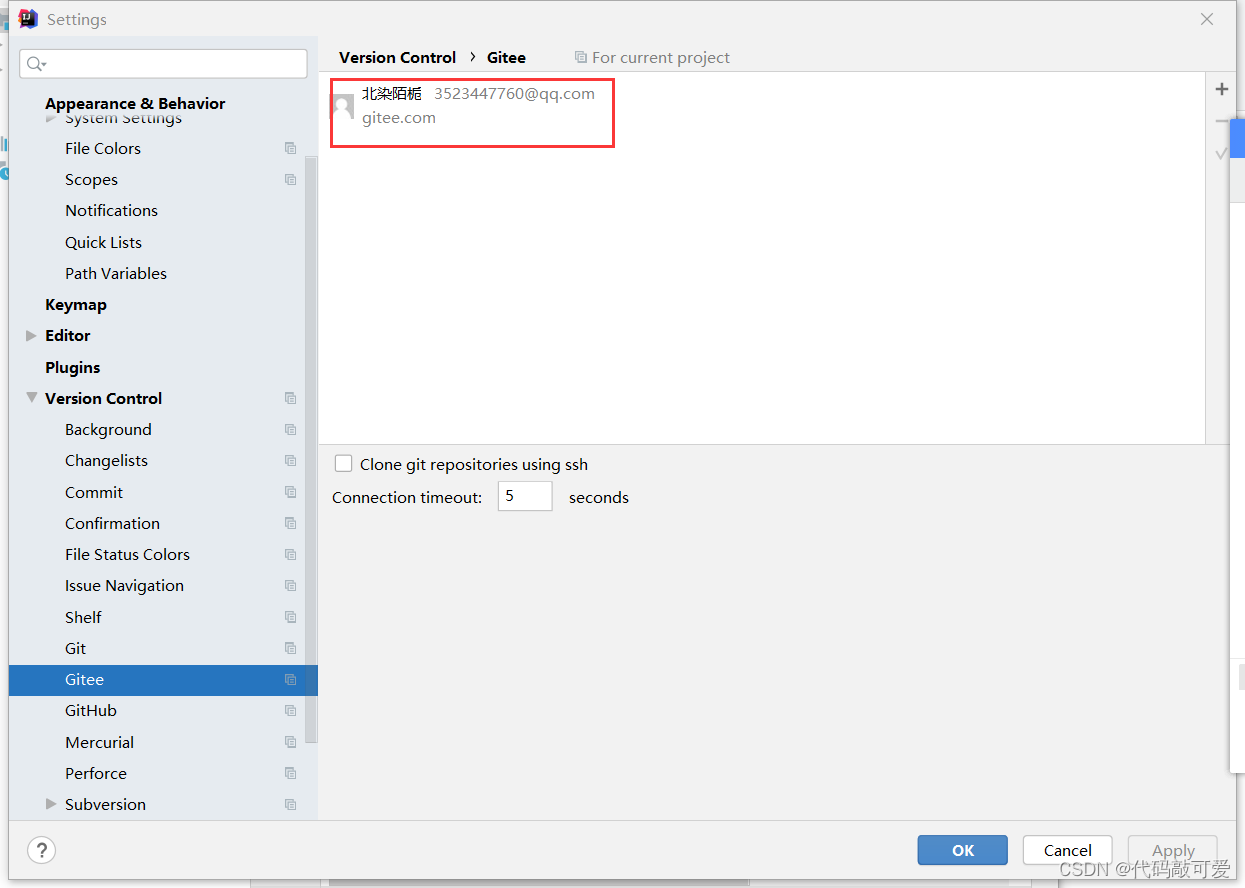Click the Version Control breadcrumb
Viewport: 1245px width, 888px height.
coord(397,58)
